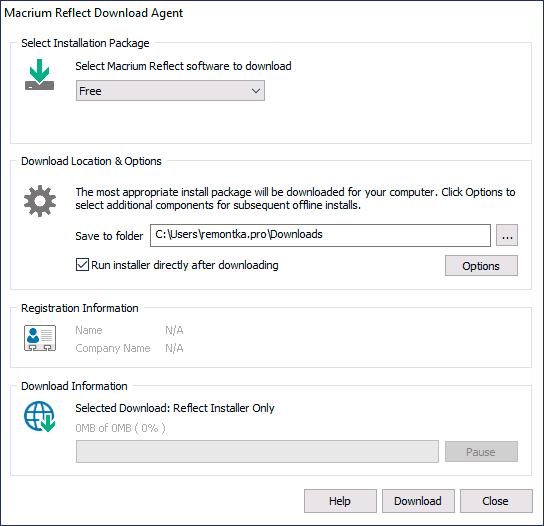Click the Company Name N/A value
Viewport: 544px width, 526px height.
[174, 348]
